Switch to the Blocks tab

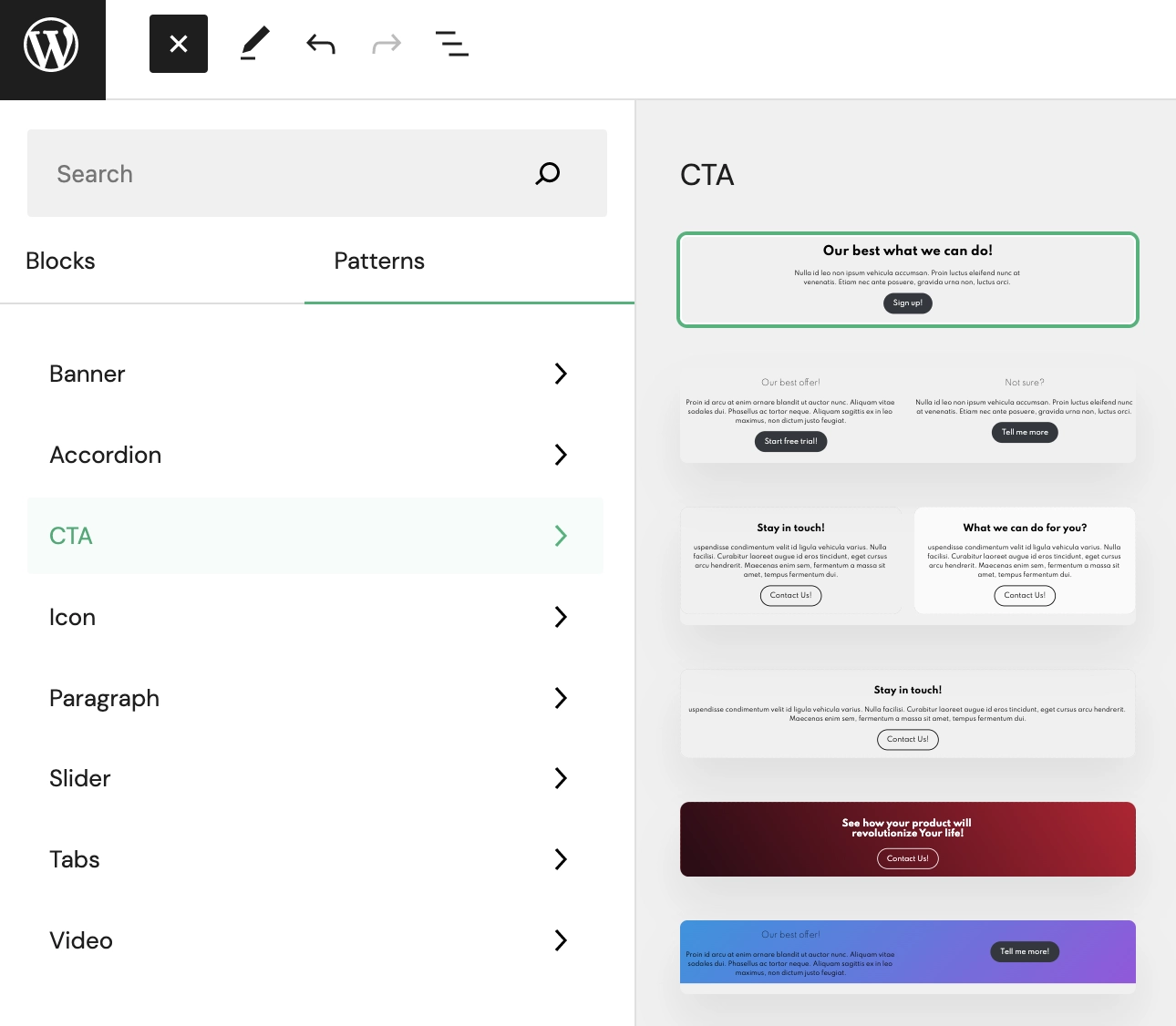(60, 262)
